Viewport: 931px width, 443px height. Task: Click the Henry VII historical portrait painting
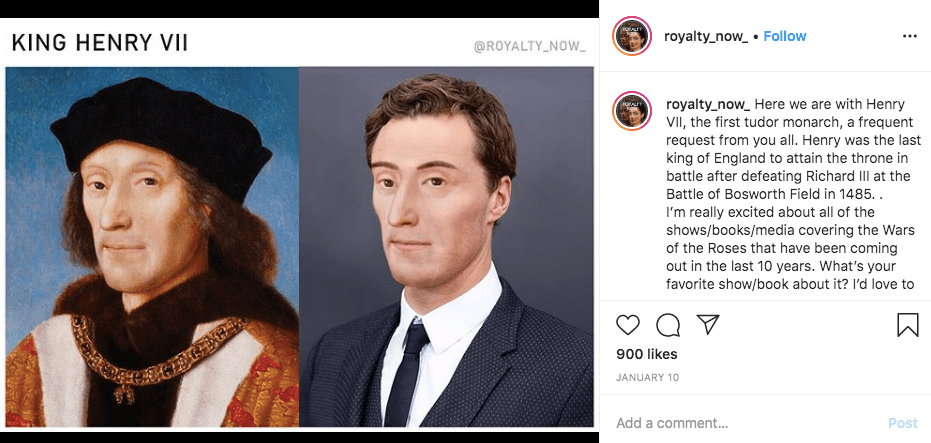click(x=152, y=247)
